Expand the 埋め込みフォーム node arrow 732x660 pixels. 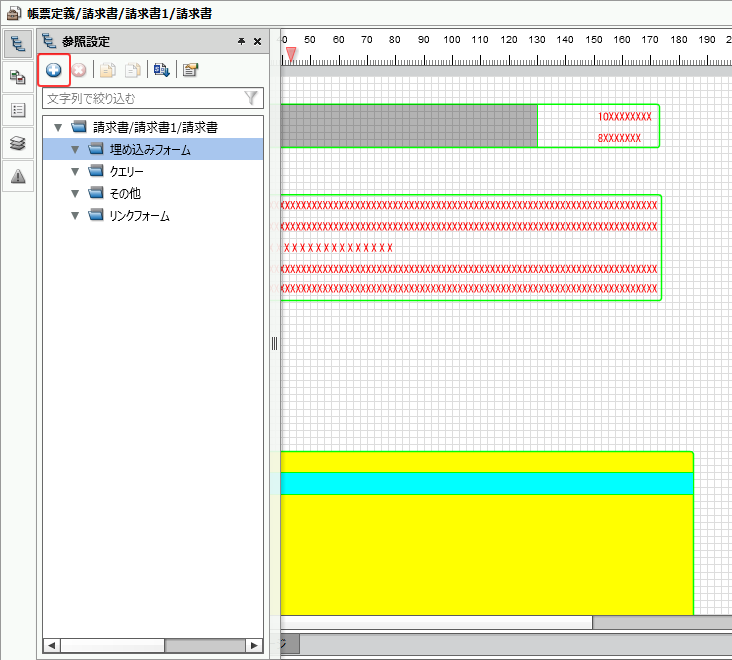coord(75,149)
